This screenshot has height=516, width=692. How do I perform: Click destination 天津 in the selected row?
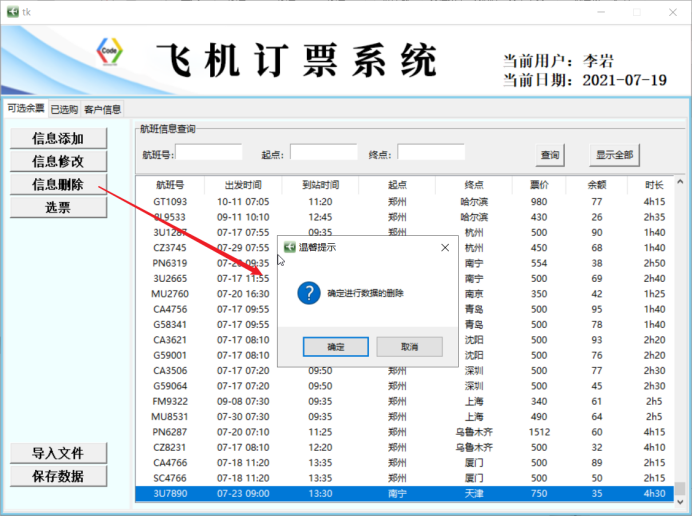point(474,493)
